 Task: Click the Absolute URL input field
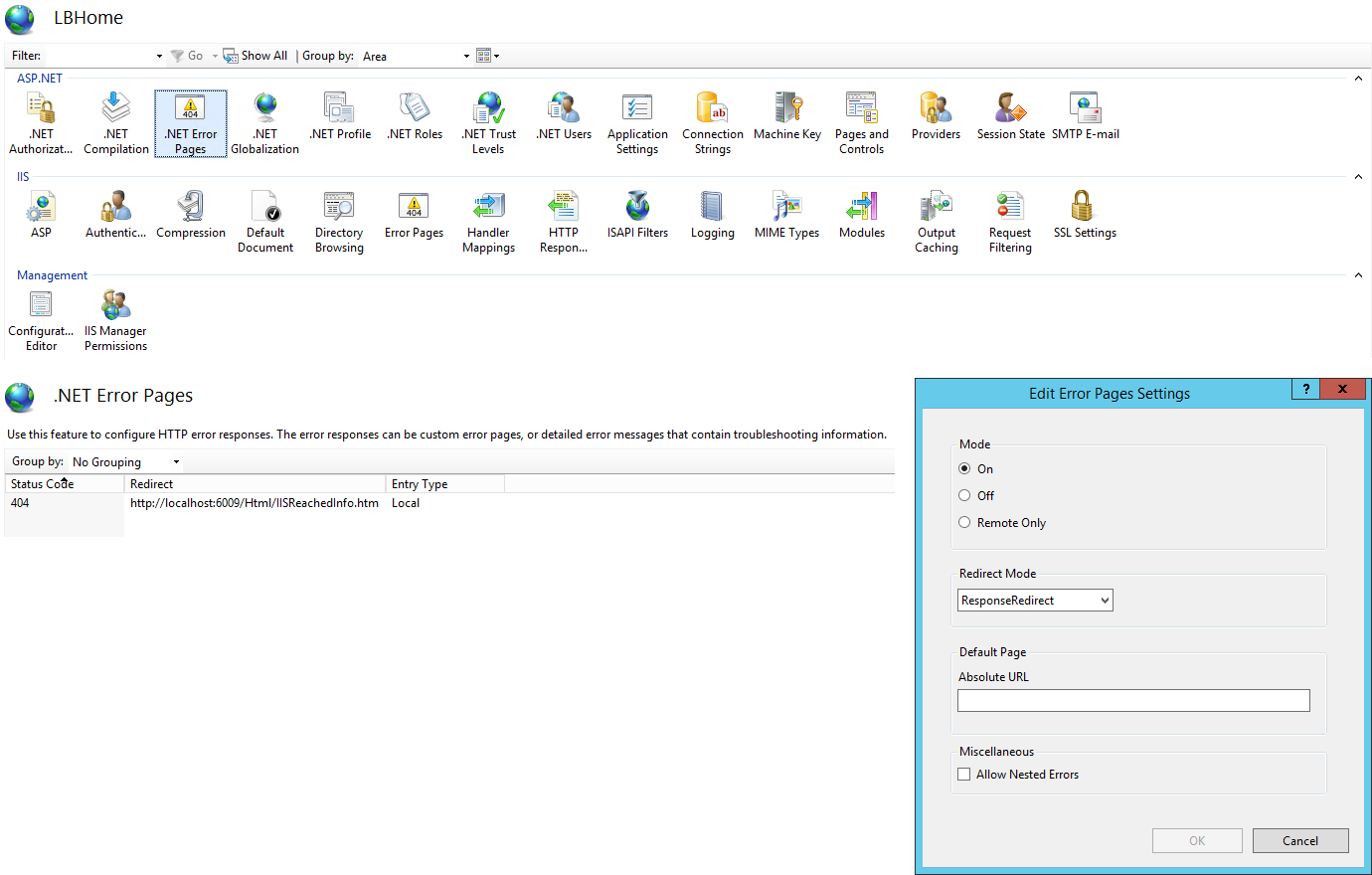[x=1133, y=700]
